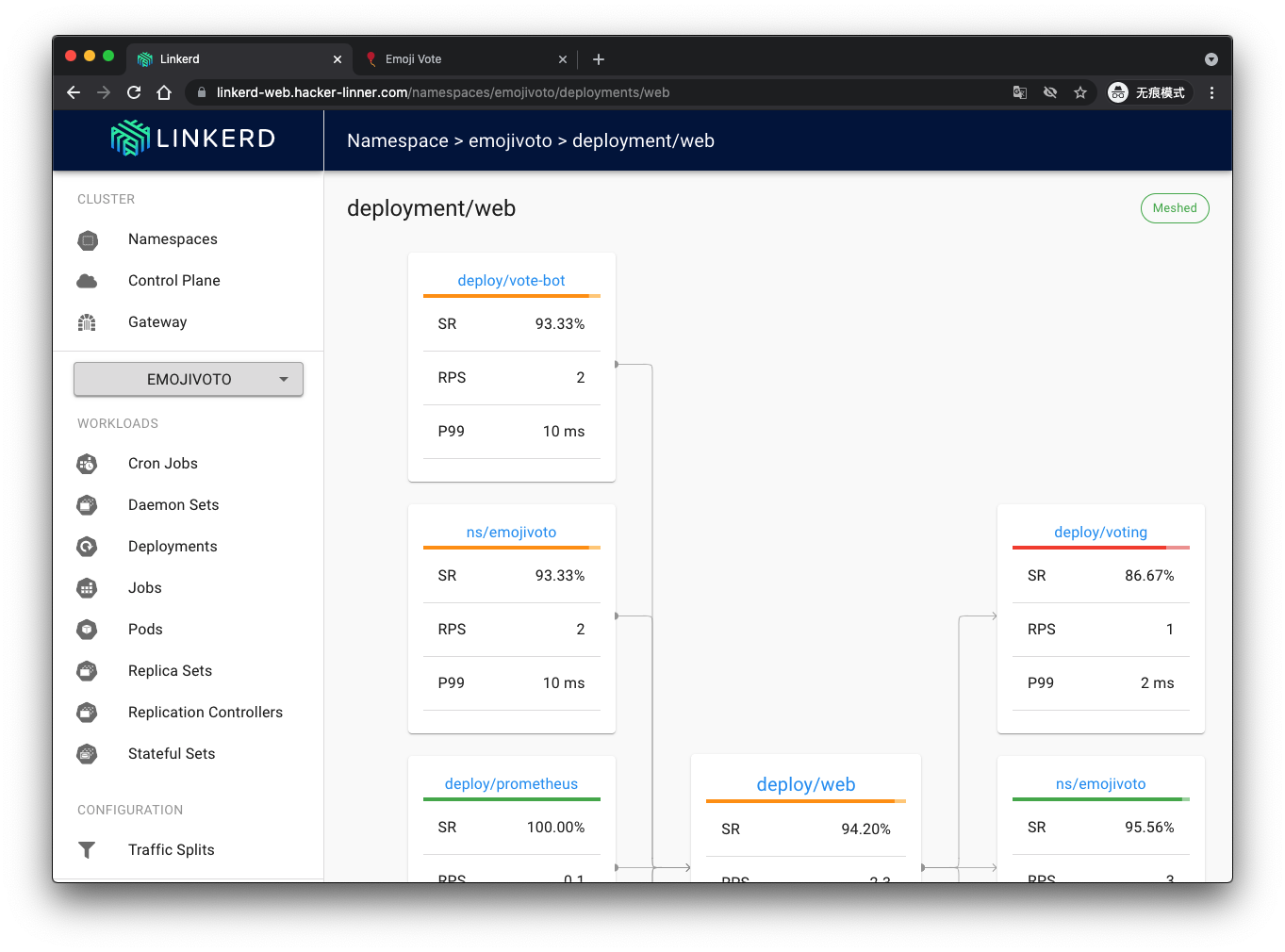1285x952 pixels.
Task: Follow the deploy/prometheus link
Action: (511, 784)
